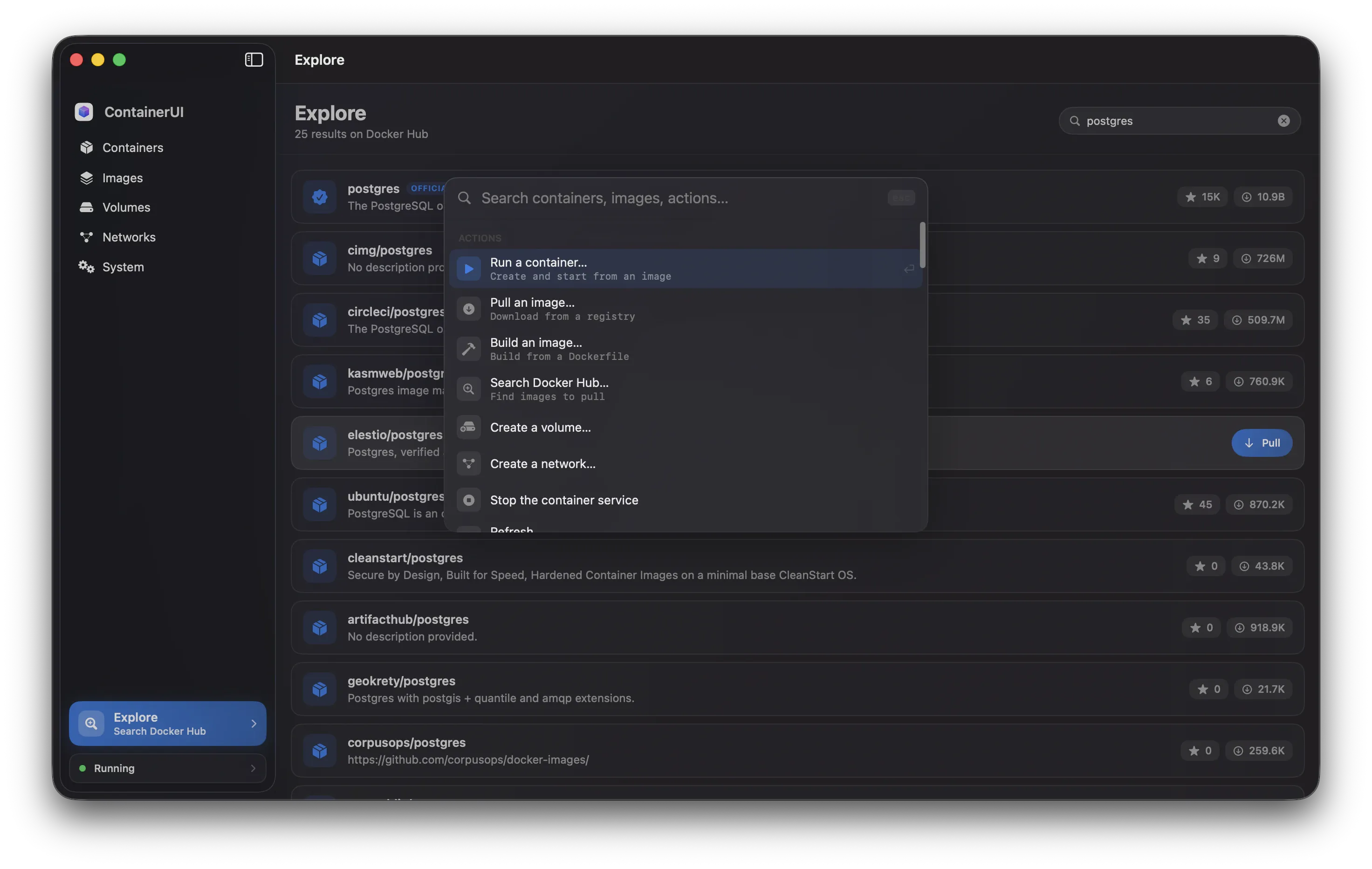Viewport: 1372px width, 869px height.
Task: Click the 918.9K downloads badge
Action: click(x=1260, y=628)
